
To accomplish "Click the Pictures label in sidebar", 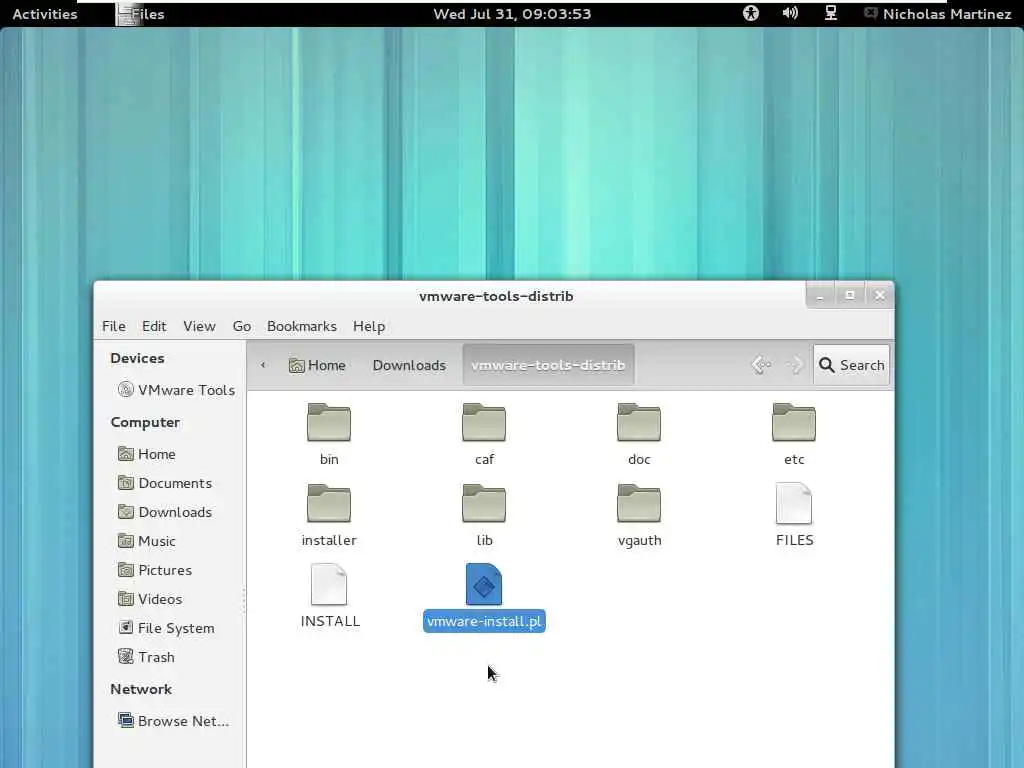I will tap(165, 570).
